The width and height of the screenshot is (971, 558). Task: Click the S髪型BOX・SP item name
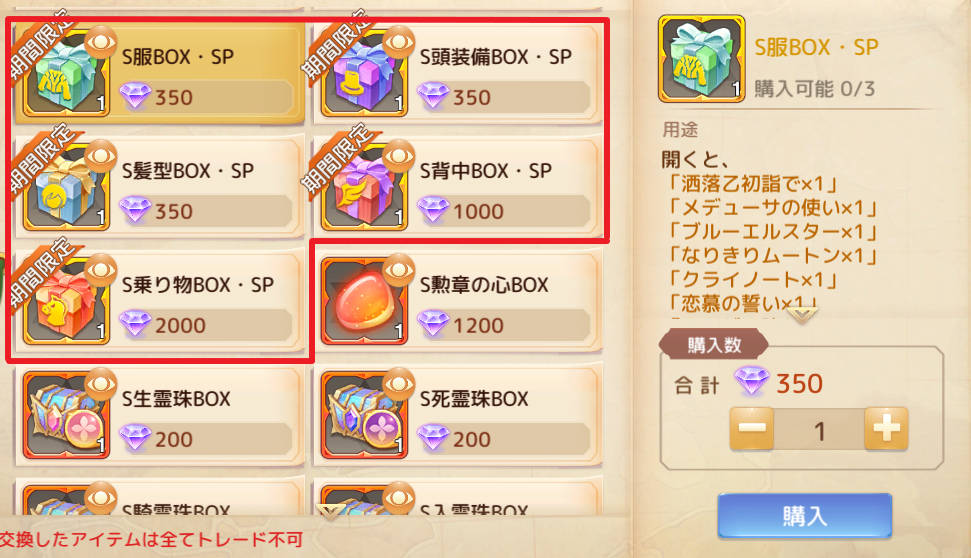point(188,170)
